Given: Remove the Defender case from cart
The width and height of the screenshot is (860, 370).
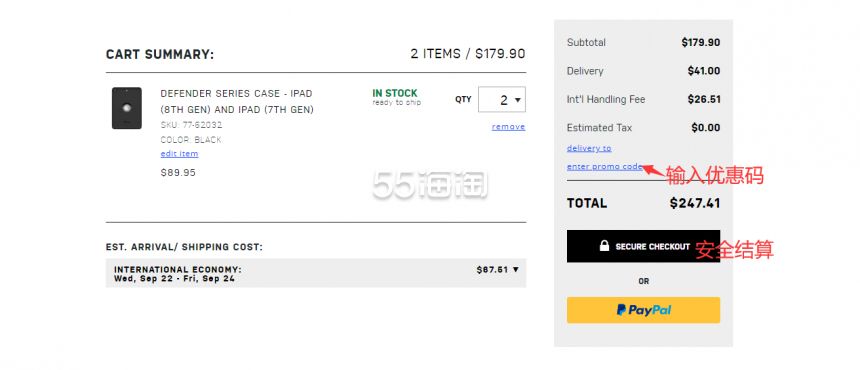Looking at the screenshot, I should tap(508, 127).
